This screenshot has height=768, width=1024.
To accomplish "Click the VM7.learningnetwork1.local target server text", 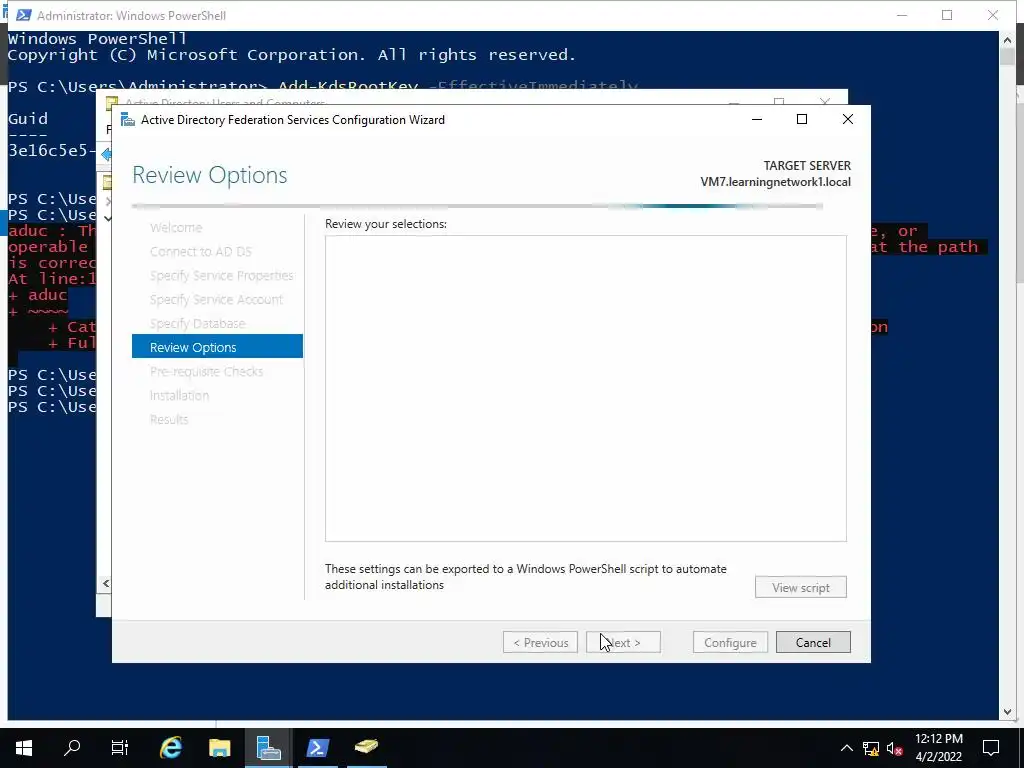I will coord(775,182).
